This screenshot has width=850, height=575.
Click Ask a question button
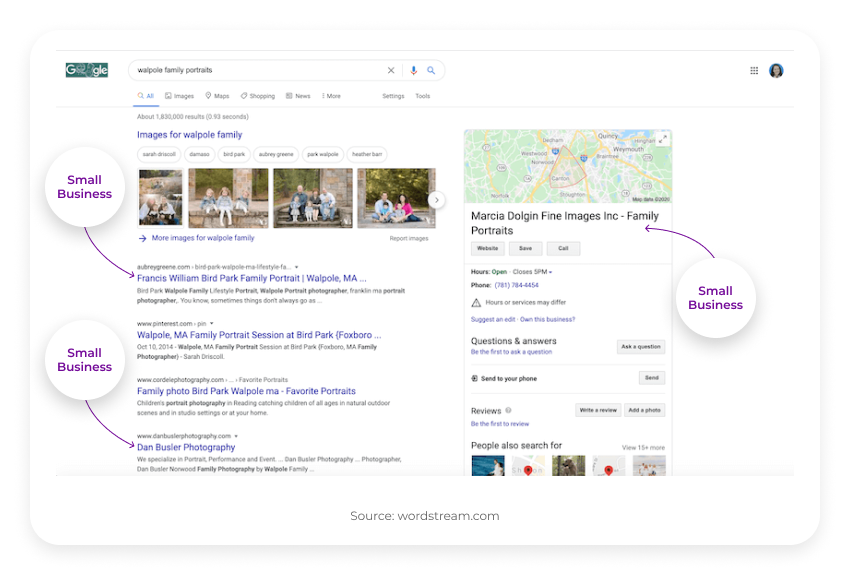point(641,347)
